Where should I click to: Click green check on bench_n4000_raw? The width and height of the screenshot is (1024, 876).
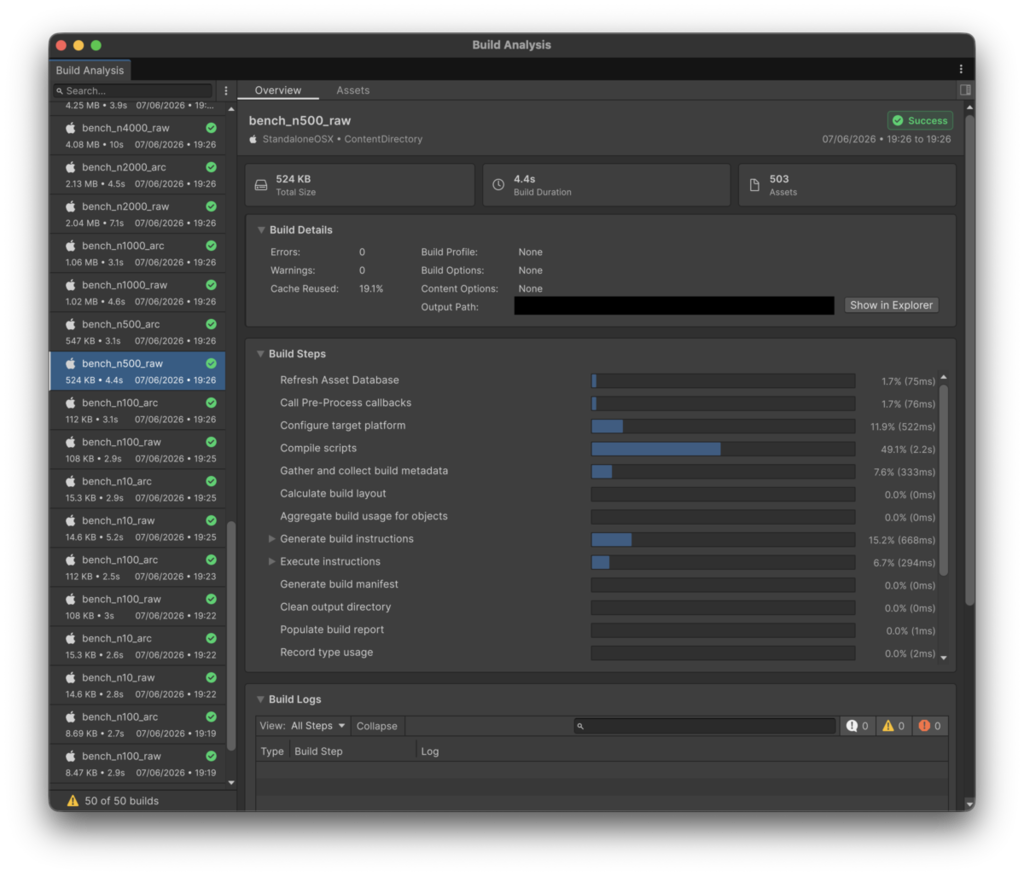(x=211, y=128)
